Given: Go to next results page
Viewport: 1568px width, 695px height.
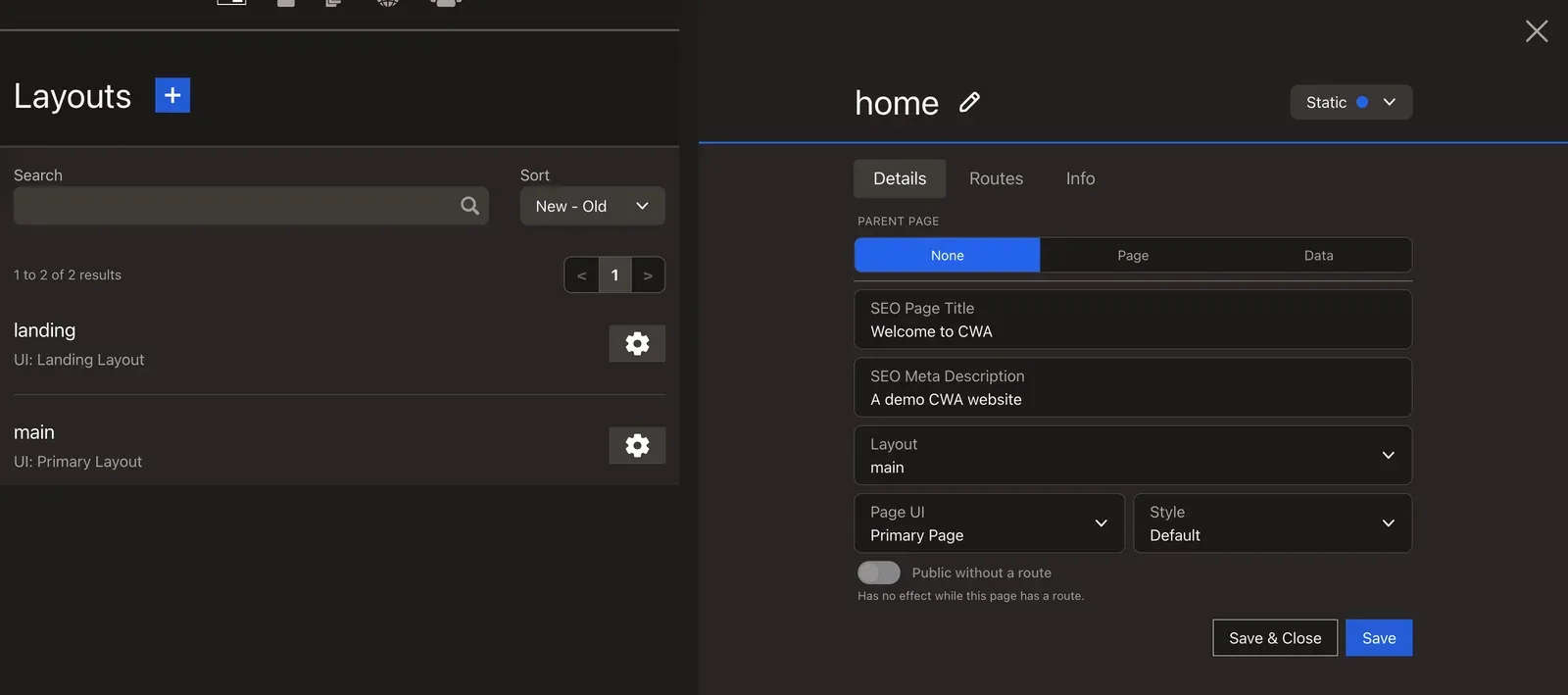Looking at the screenshot, I should [x=648, y=275].
